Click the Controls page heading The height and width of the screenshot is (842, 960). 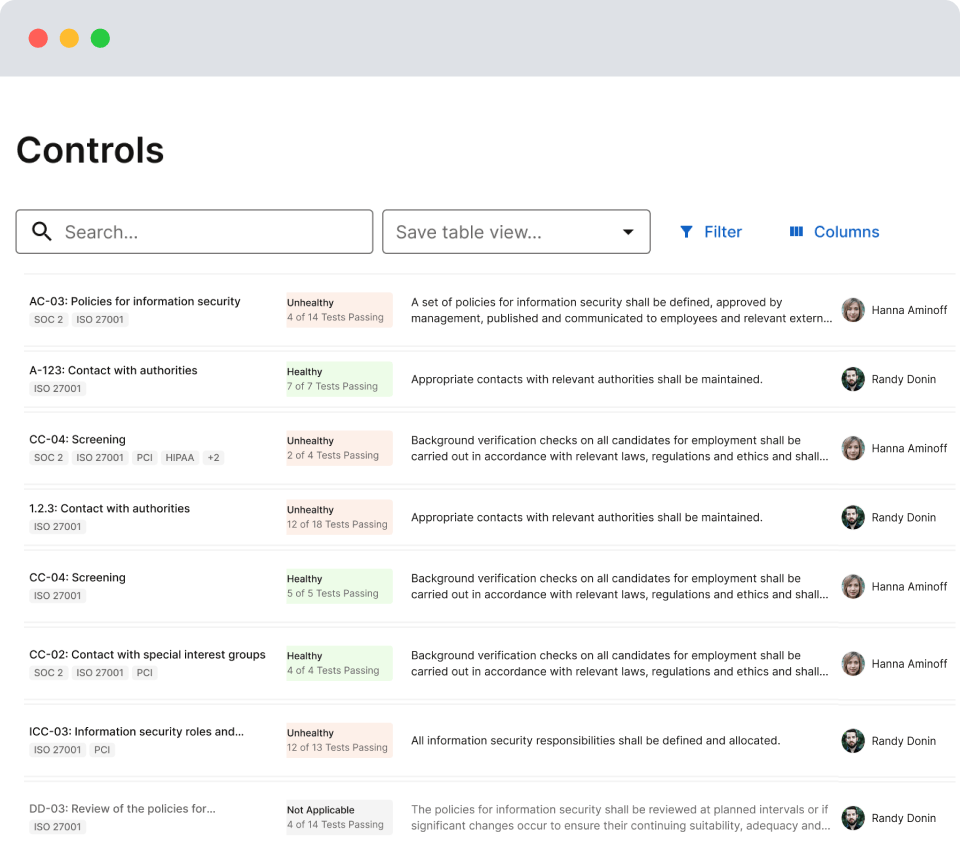click(x=90, y=151)
